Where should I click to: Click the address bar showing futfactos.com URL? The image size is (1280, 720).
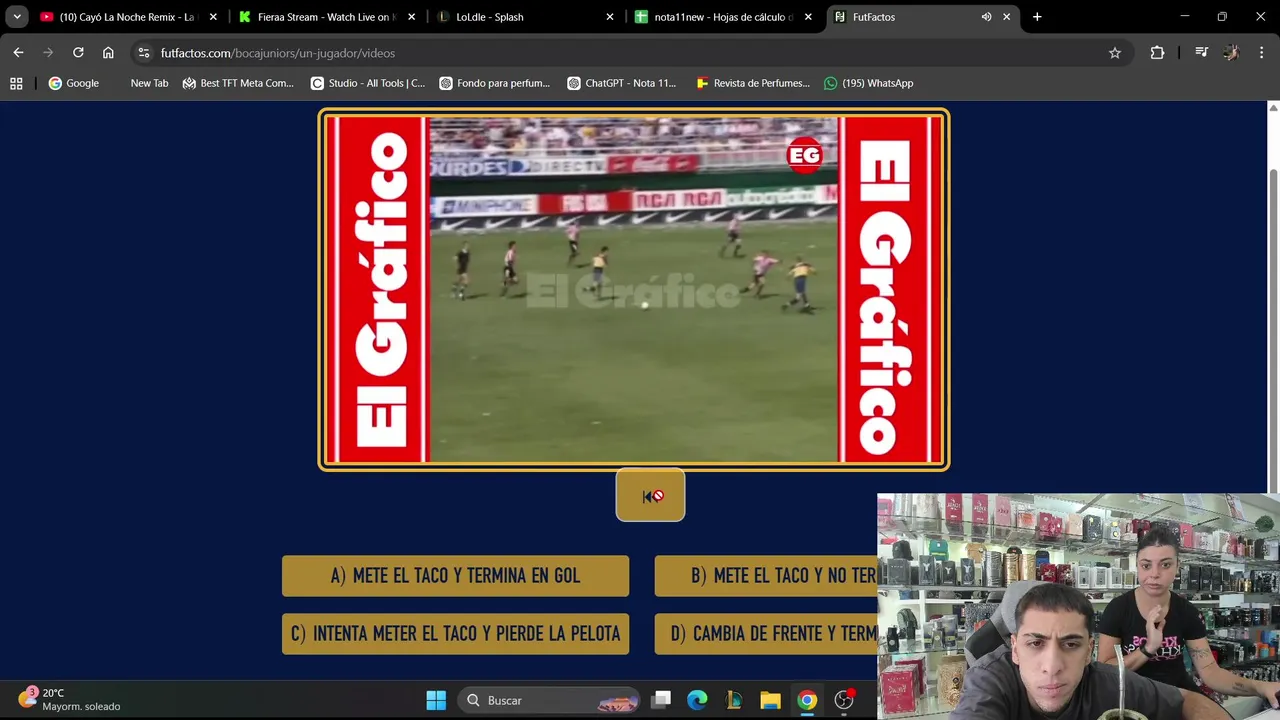630,53
